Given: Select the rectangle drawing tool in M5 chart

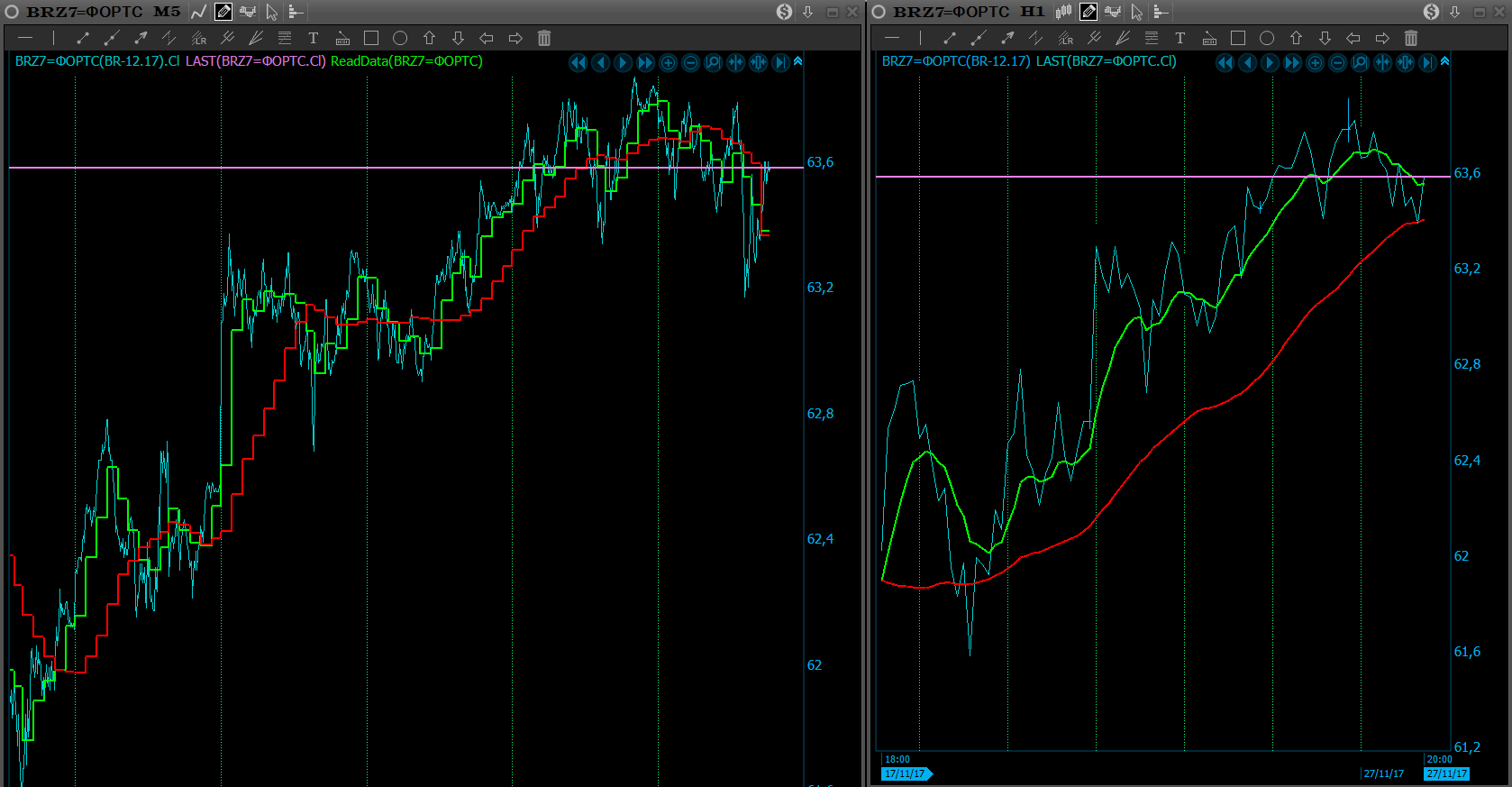Looking at the screenshot, I should pyautogui.click(x=370, y=38).
